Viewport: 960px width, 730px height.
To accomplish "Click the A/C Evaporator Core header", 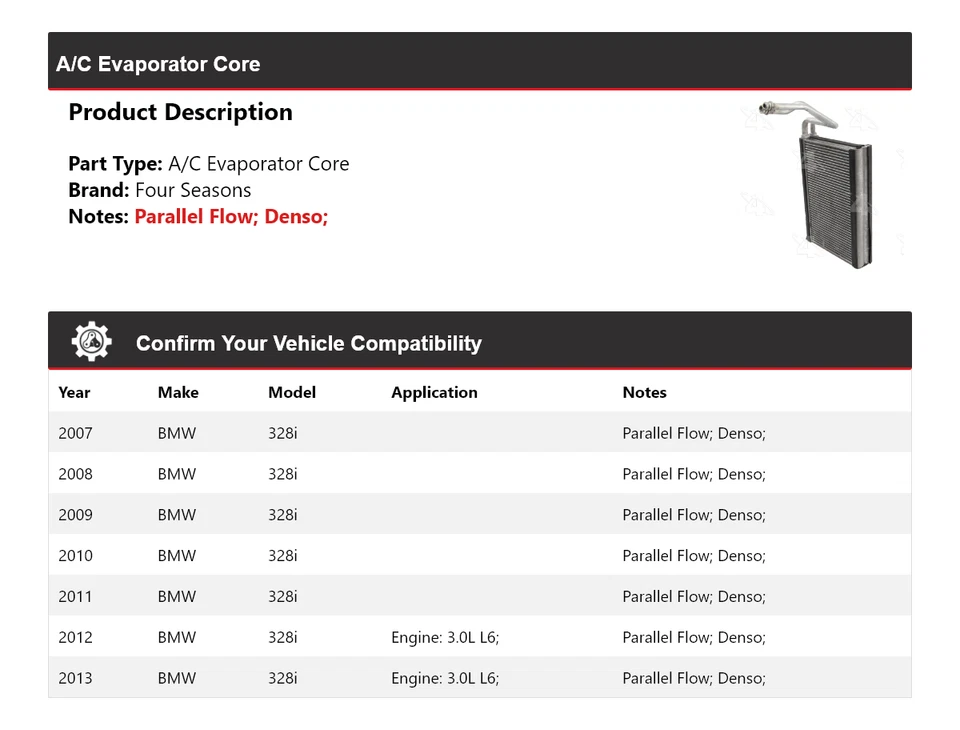I will (158, 64).
